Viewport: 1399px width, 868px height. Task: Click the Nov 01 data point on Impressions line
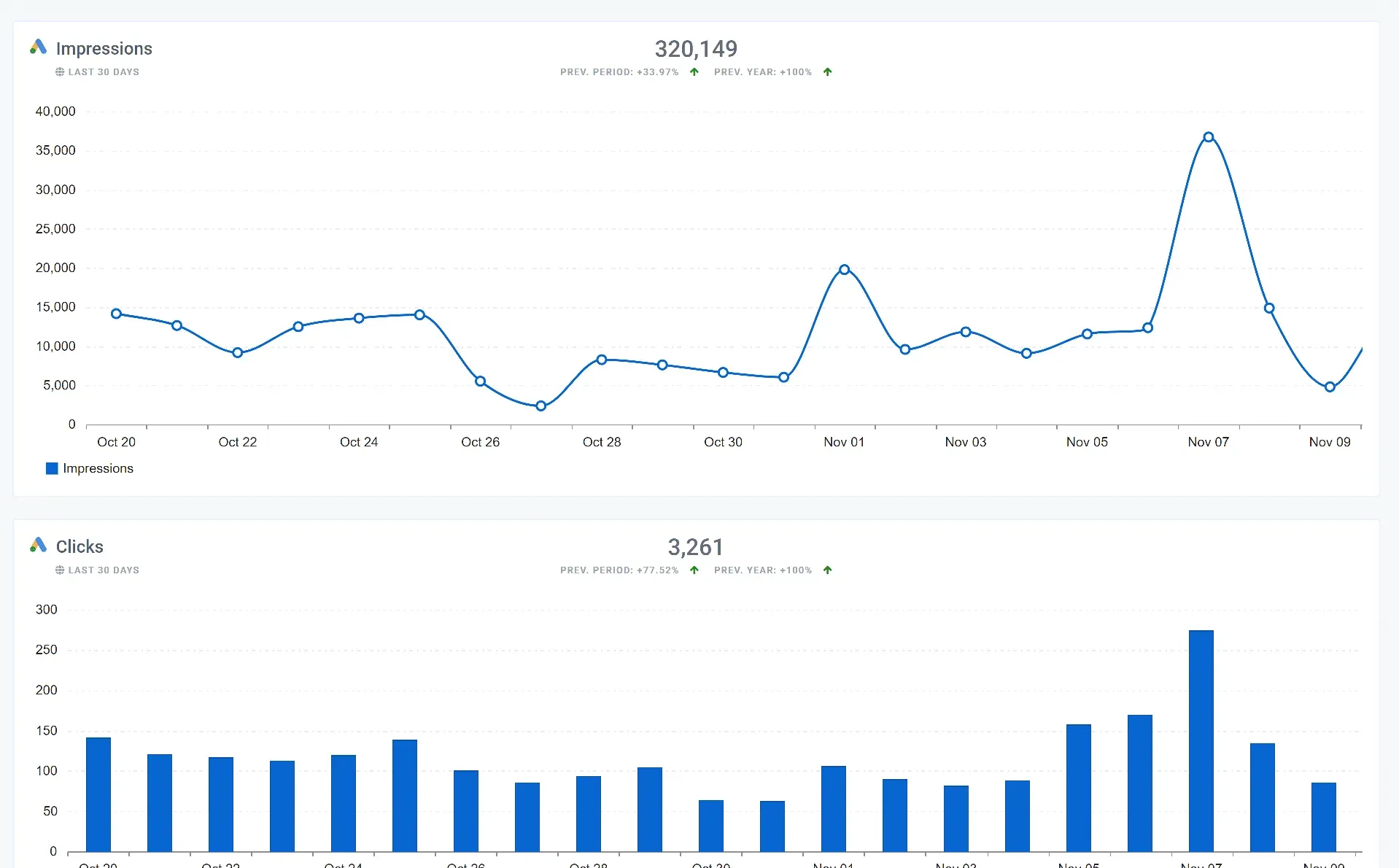(844, 270)
